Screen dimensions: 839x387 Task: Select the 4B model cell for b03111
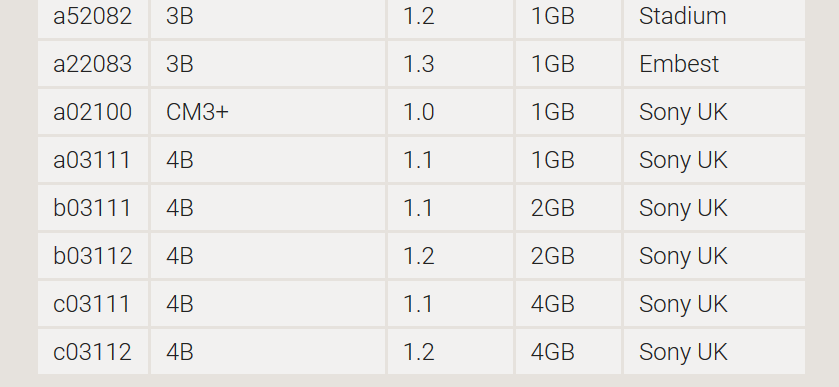point(268,208)
